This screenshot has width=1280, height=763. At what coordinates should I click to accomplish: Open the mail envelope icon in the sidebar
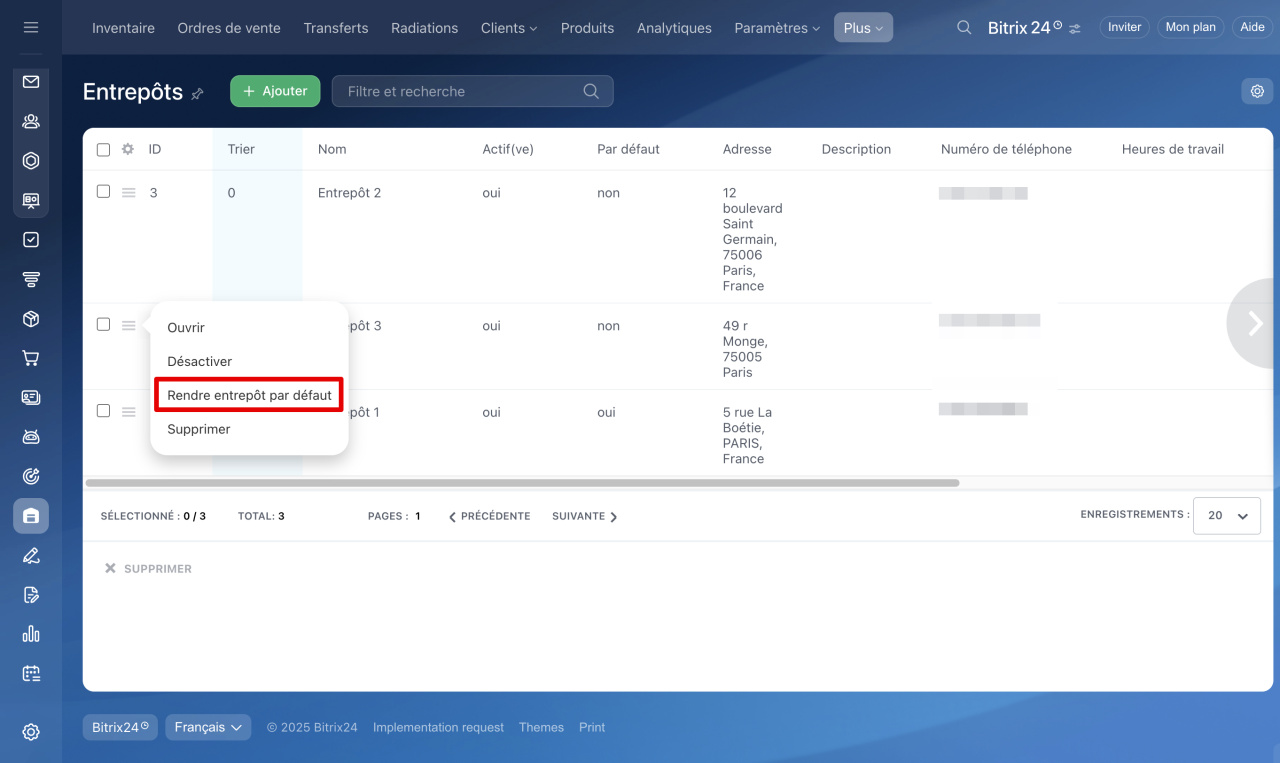coord(31,82)
